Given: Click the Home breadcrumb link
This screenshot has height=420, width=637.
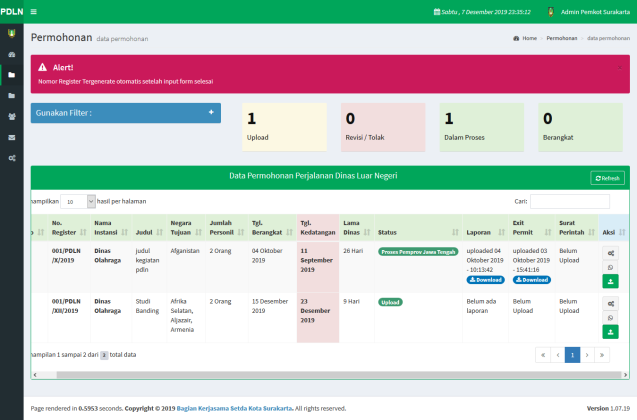Looking at the screenshot, I should pyautogui.click(x=526, y=38).
